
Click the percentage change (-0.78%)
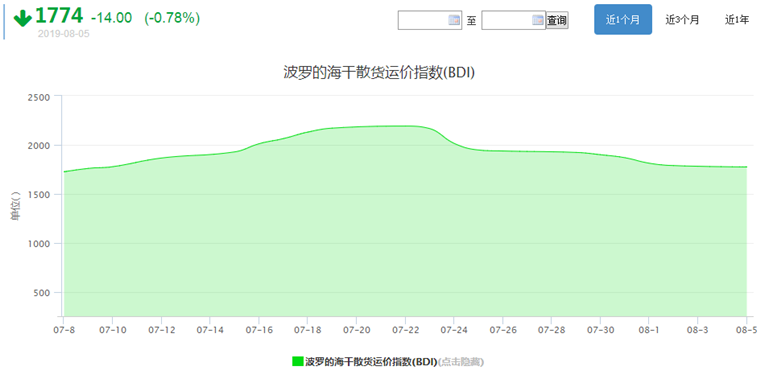tap(172, 18)
